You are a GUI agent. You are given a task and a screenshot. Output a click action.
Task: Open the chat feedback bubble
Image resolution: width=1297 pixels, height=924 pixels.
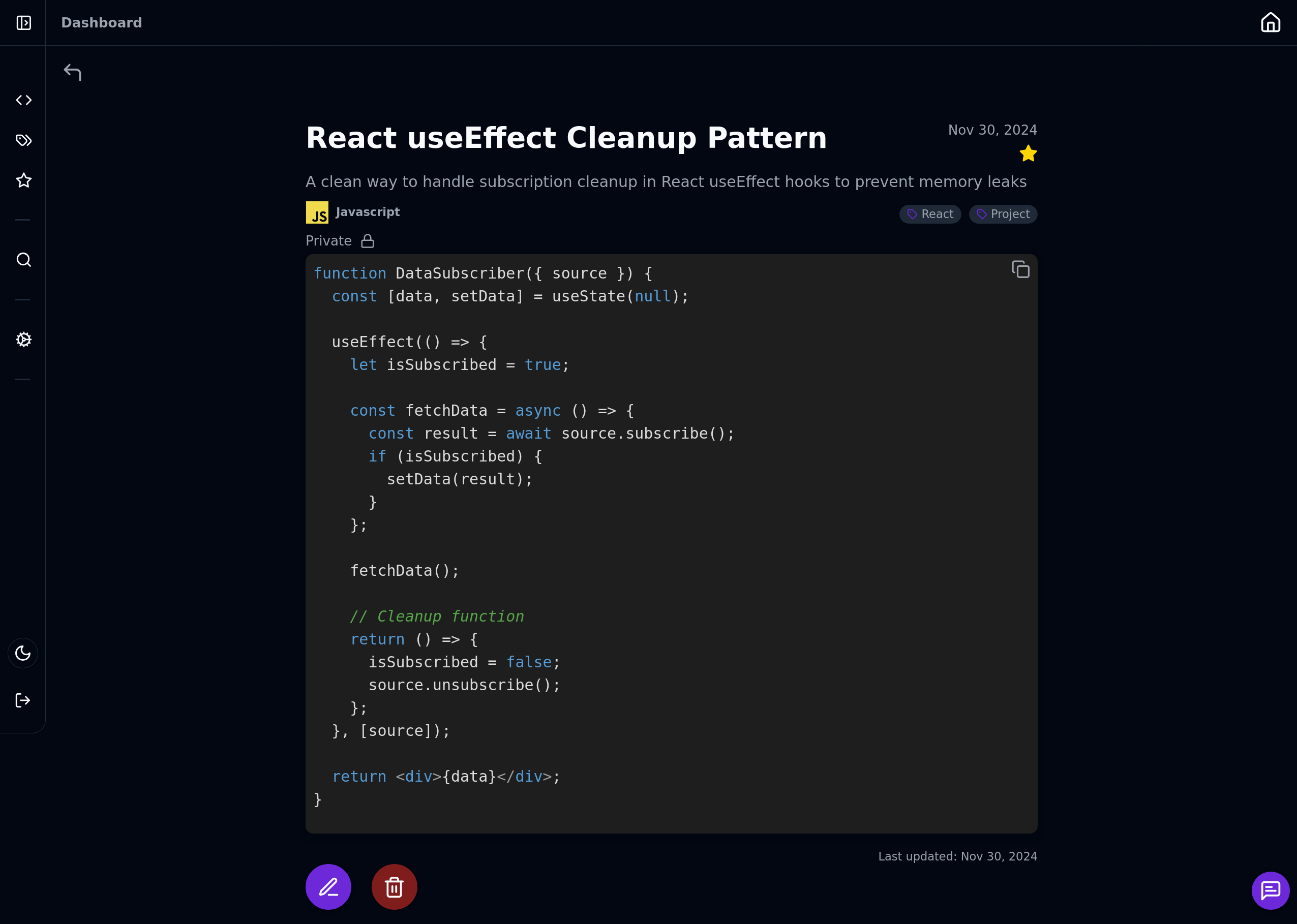tap(1270, 890)
